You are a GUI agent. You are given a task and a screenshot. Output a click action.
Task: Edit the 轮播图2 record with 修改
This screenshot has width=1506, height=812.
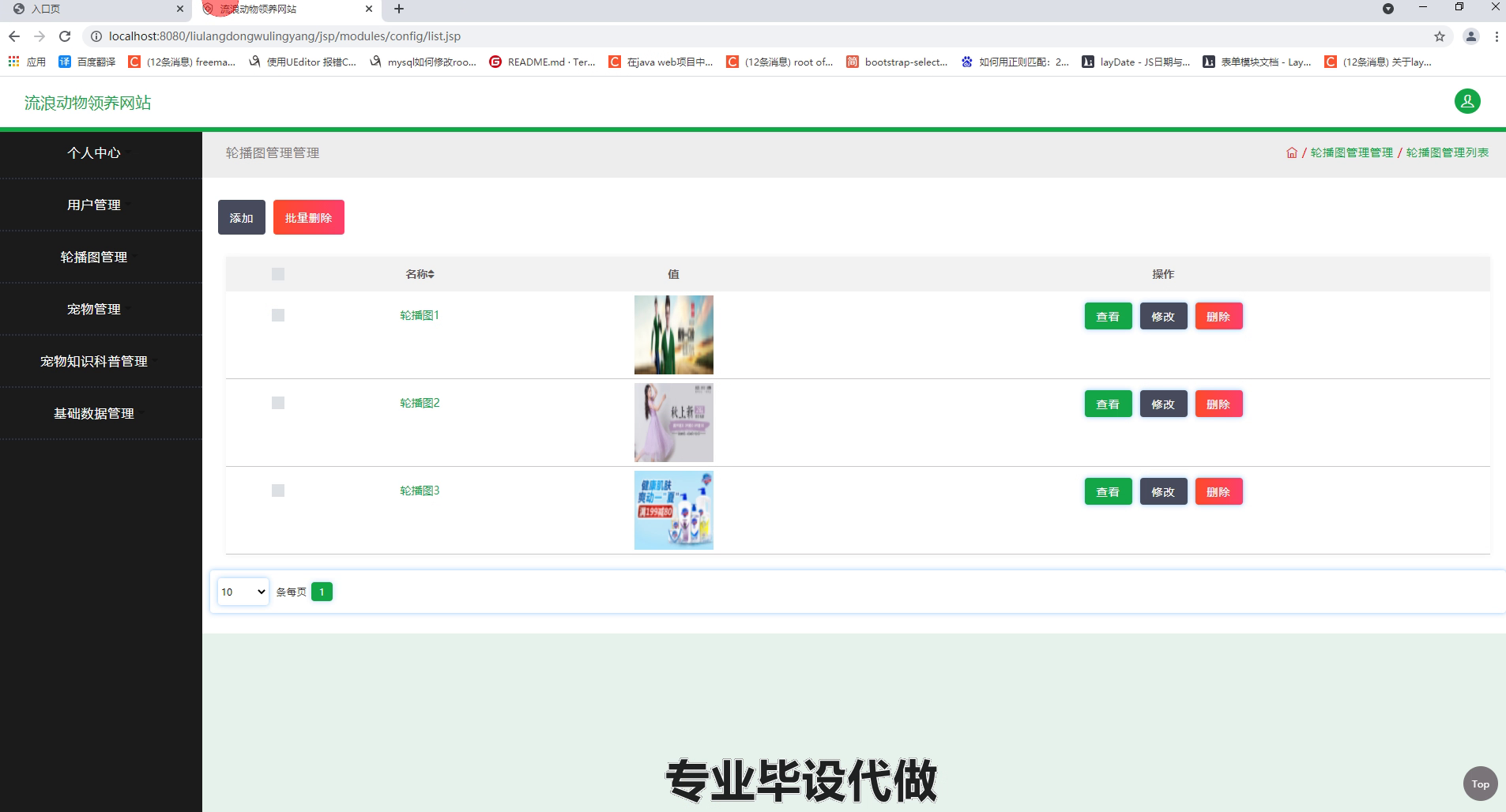1163,404
